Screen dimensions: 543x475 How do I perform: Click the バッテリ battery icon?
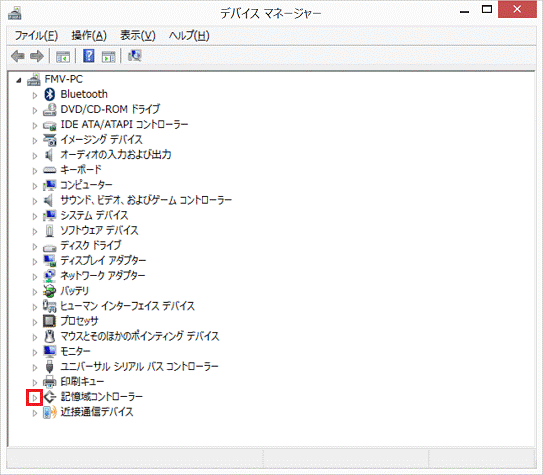[x=50, y=291]
